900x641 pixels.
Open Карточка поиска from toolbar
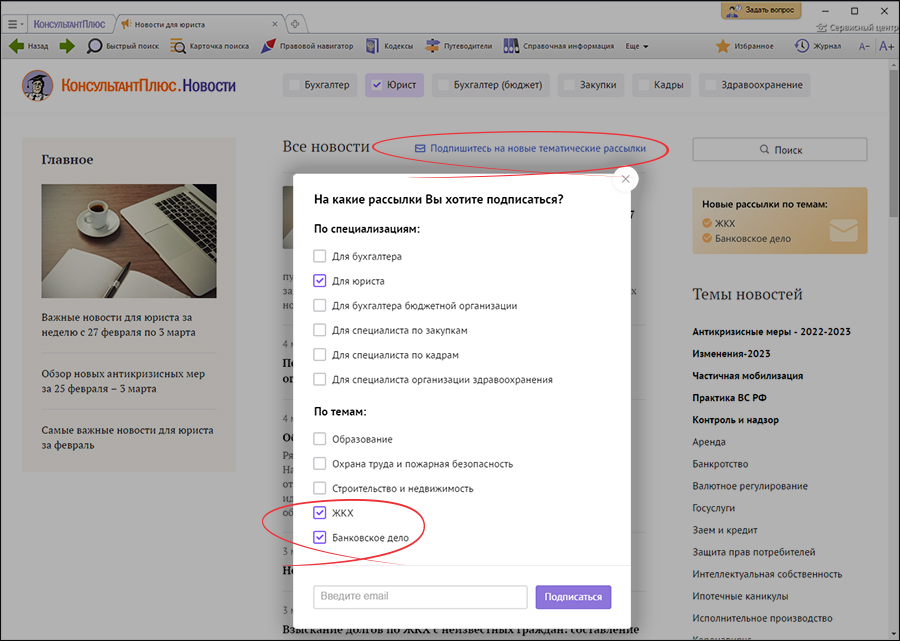[178, 46]
